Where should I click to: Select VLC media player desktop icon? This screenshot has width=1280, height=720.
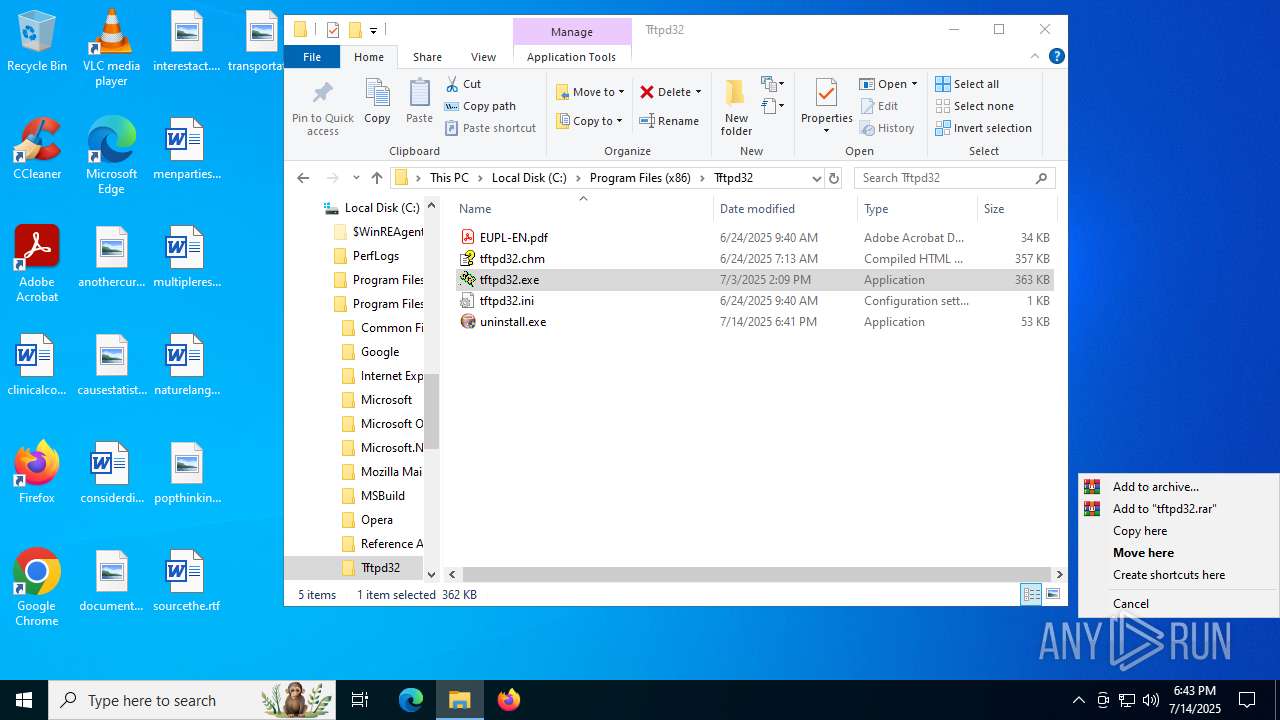pos(111,49)
